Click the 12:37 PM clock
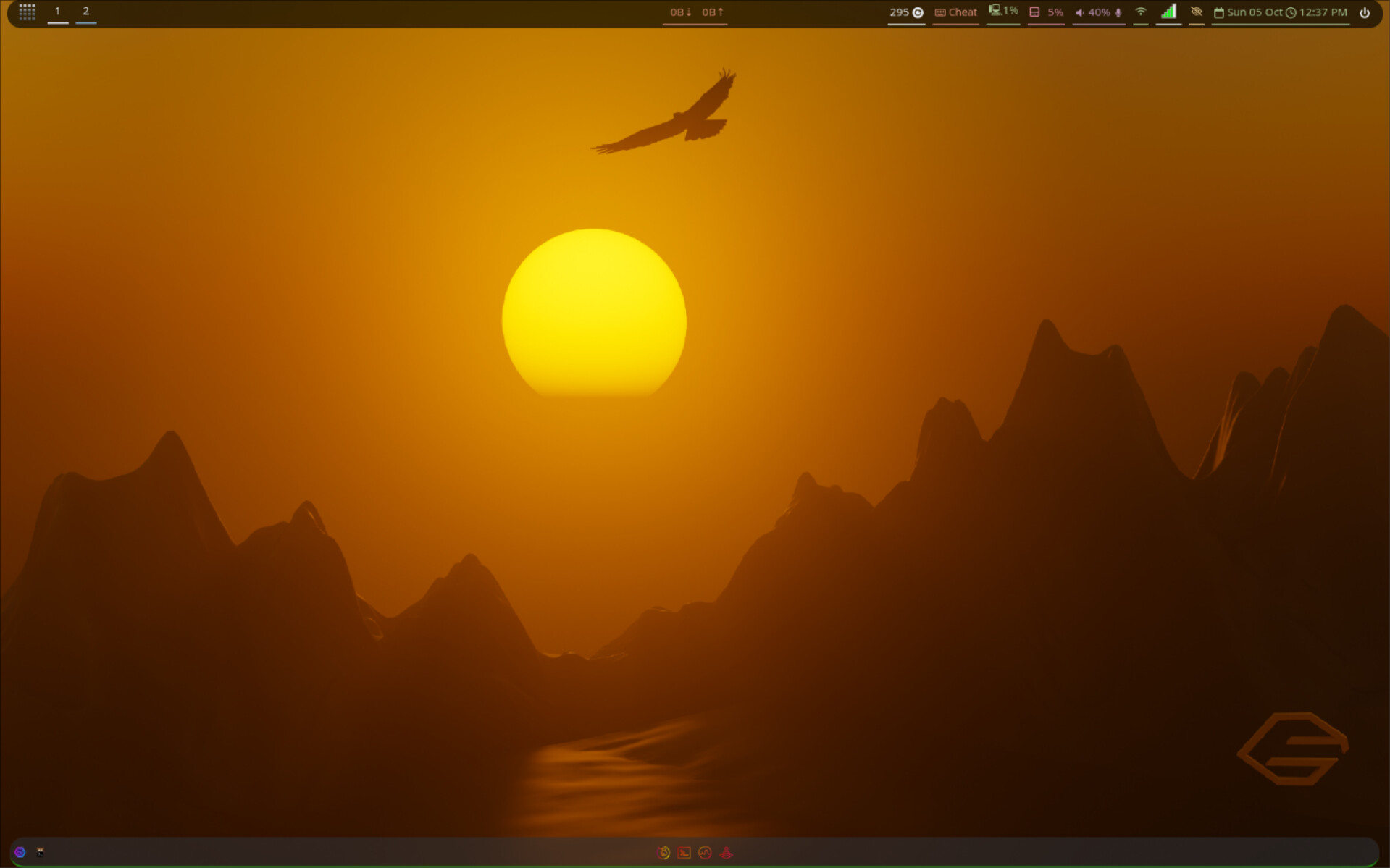The image size is (1390, 868). 1317,12
